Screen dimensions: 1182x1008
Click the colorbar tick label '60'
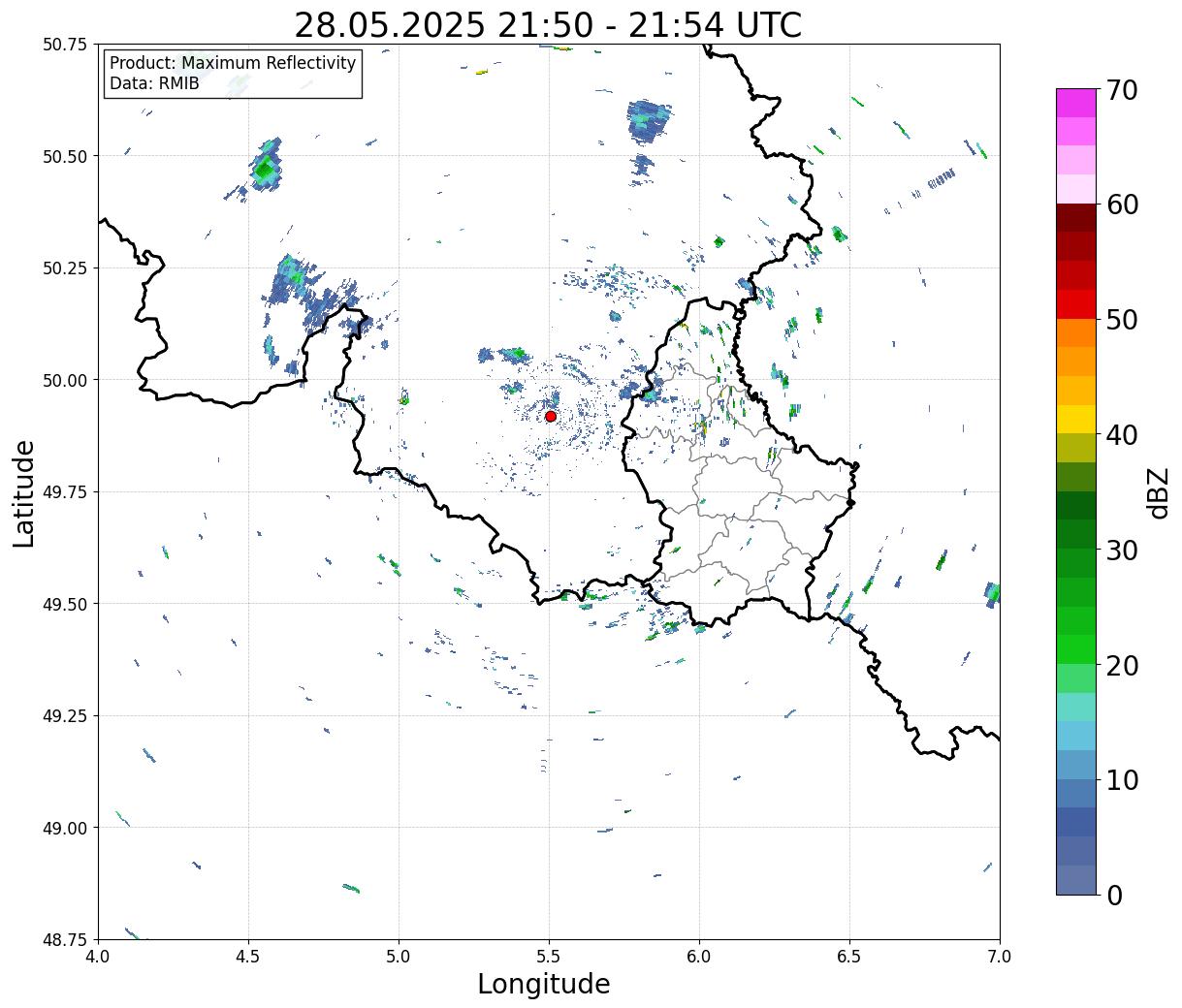(1121, 205)
